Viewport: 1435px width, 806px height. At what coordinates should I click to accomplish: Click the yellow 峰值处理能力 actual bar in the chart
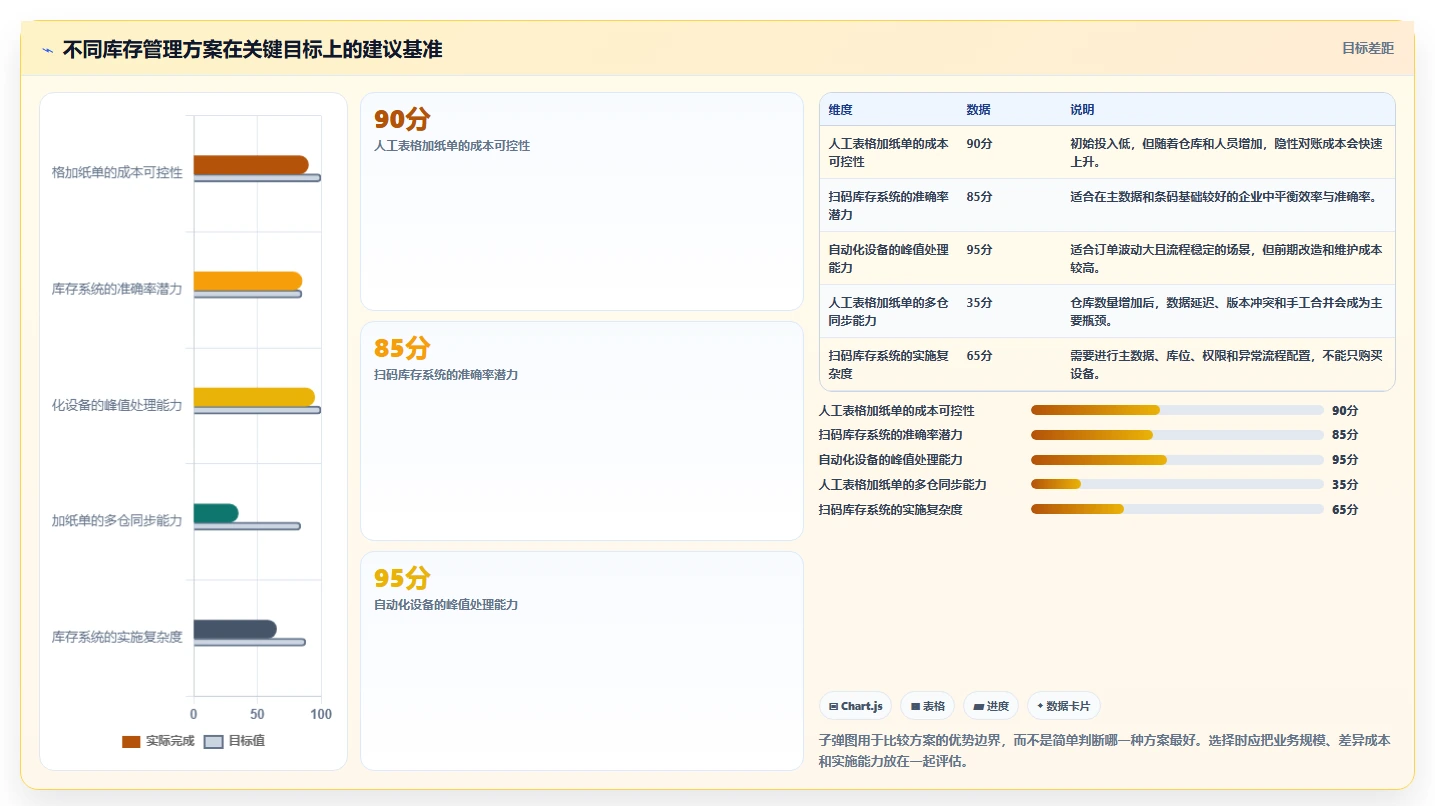[254, 397]
